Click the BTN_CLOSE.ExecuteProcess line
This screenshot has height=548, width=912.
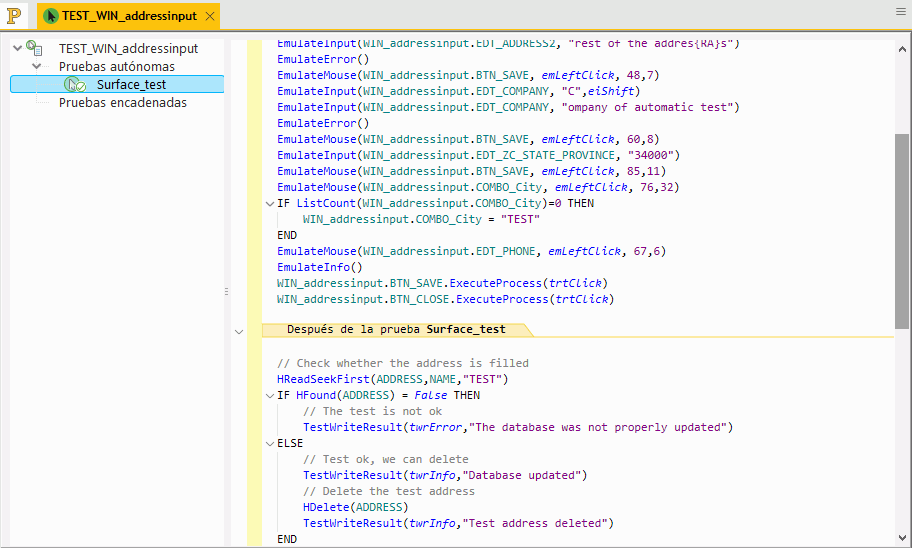(446, 299)
